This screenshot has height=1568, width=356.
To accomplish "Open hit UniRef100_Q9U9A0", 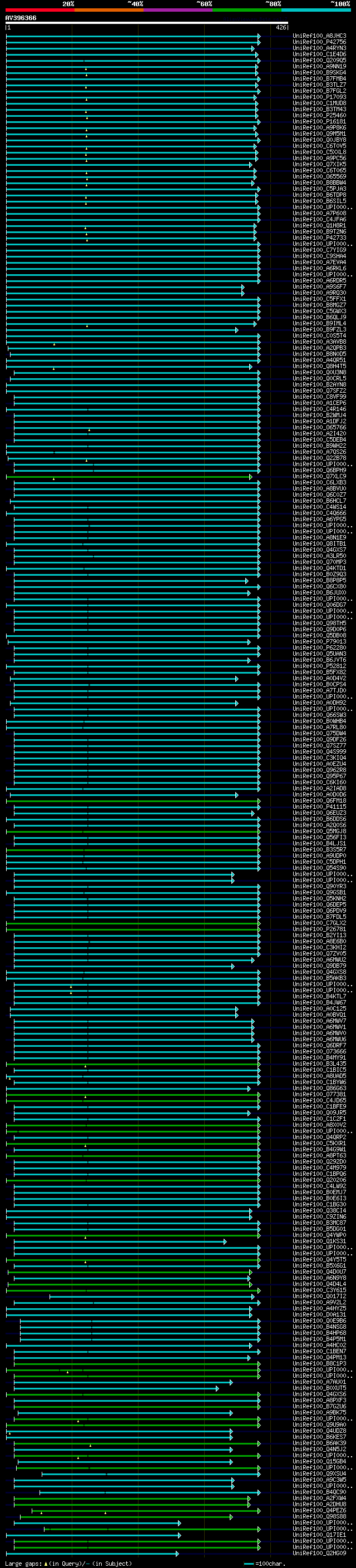I will click(x=319, y=1424).
